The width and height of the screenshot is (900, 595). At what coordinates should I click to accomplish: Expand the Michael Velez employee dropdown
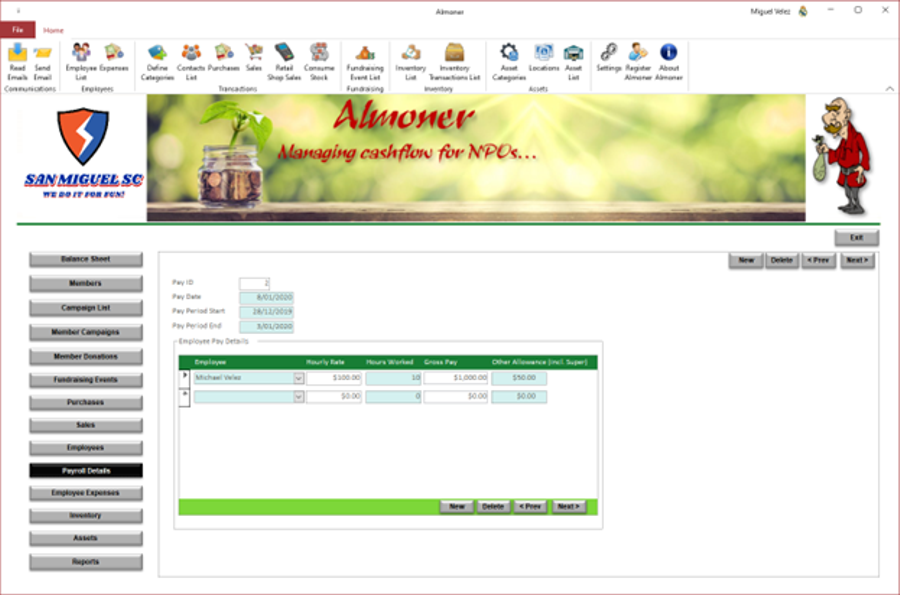pyautogui.click(x=298, y=378)
